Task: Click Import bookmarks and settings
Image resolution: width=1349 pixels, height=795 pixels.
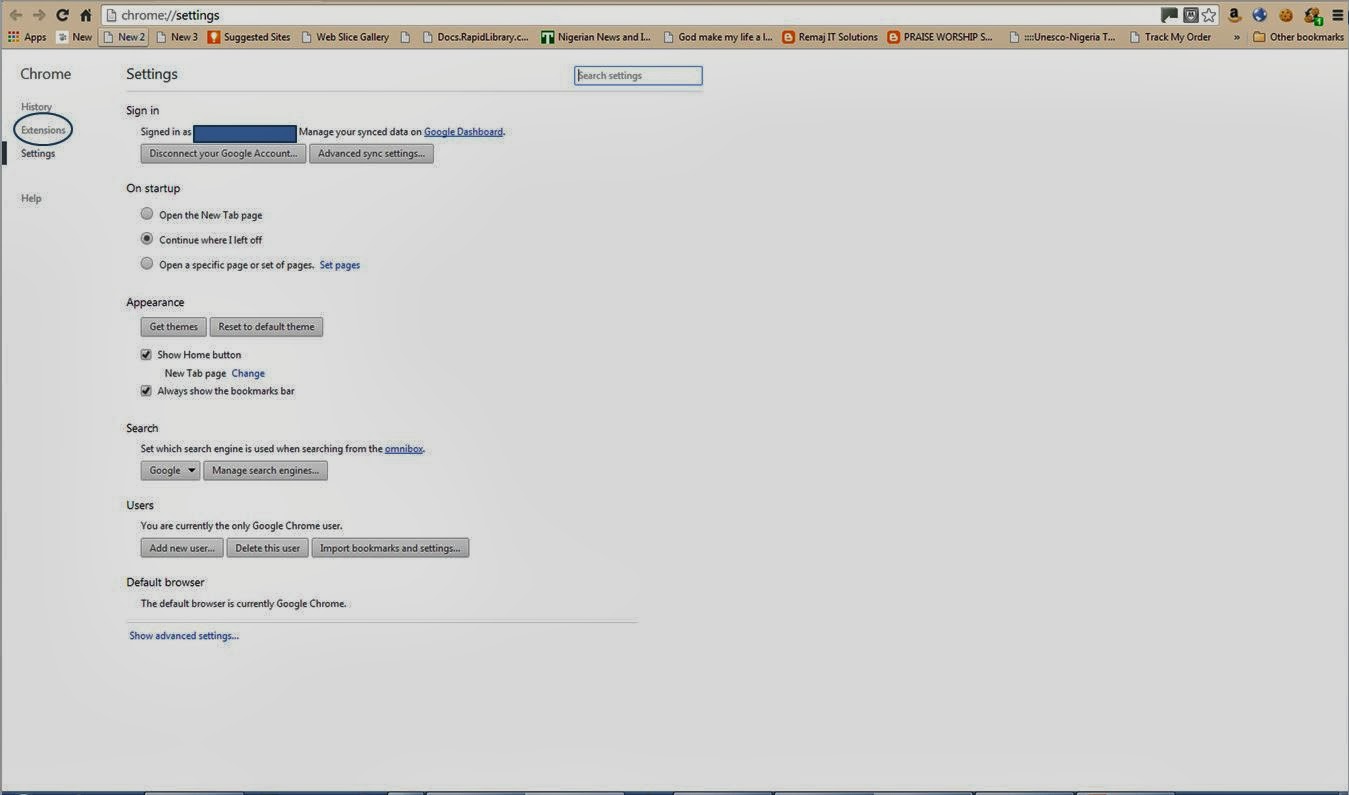Action: pyautogui.click(x=390, y=548)
